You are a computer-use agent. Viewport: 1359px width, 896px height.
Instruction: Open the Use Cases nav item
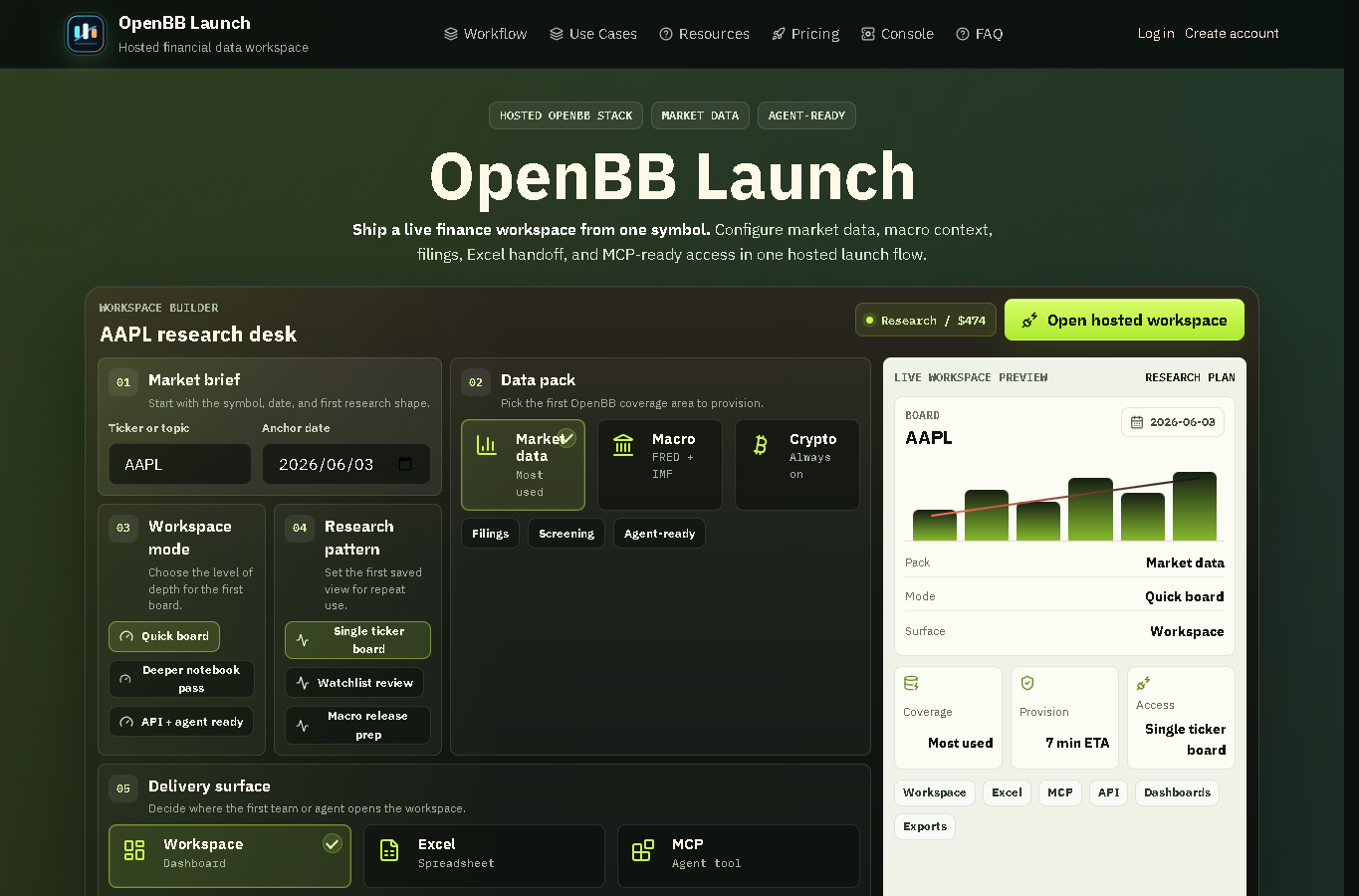point(593,34)
